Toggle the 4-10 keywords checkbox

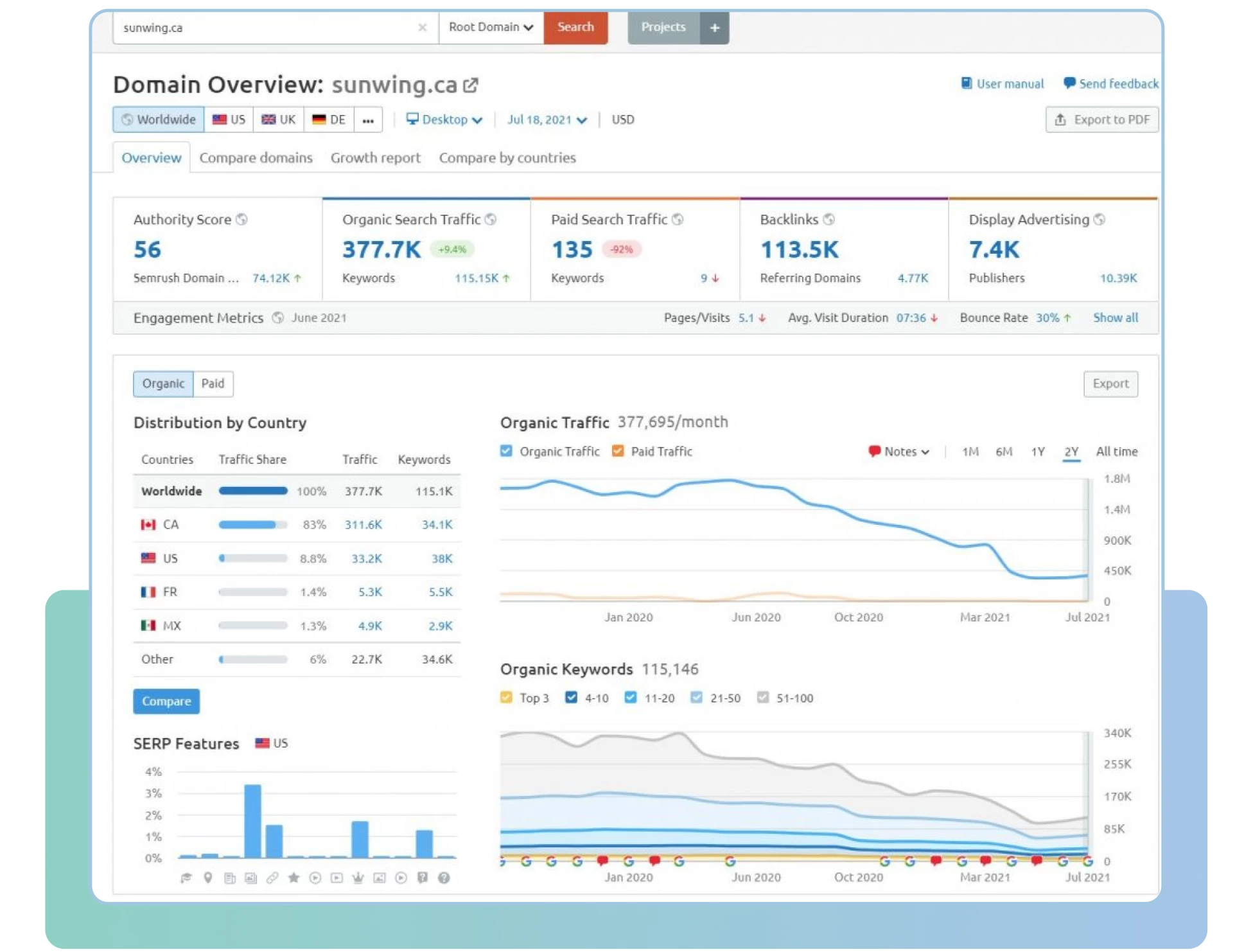pos(571,698)
